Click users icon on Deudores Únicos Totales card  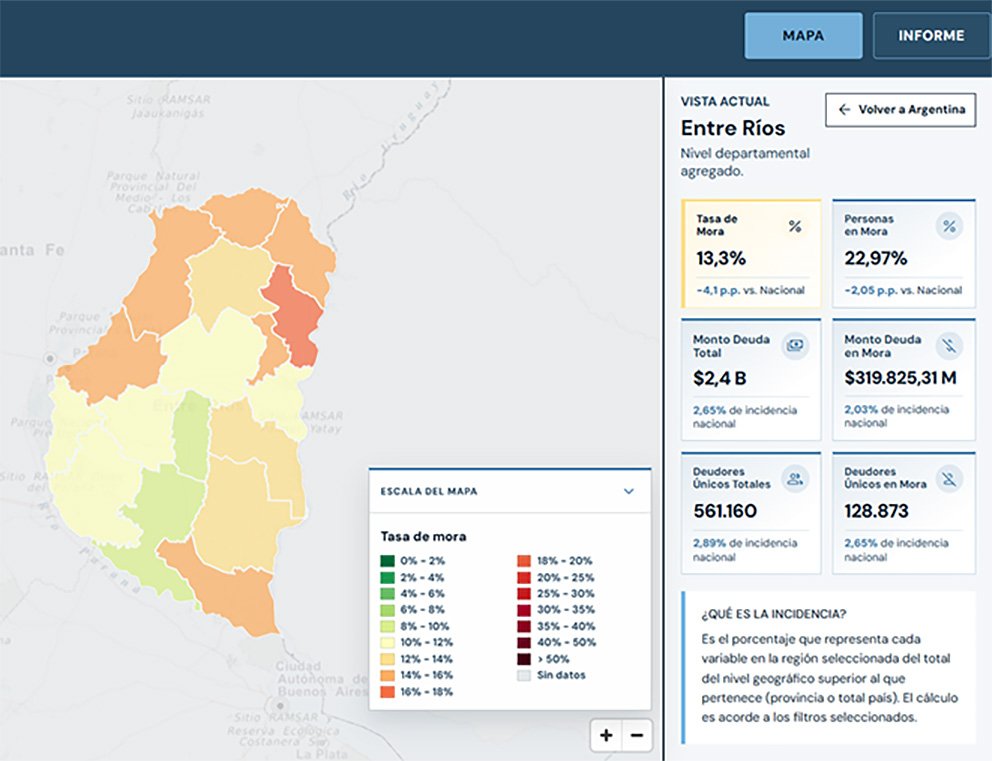click(795, 478)
